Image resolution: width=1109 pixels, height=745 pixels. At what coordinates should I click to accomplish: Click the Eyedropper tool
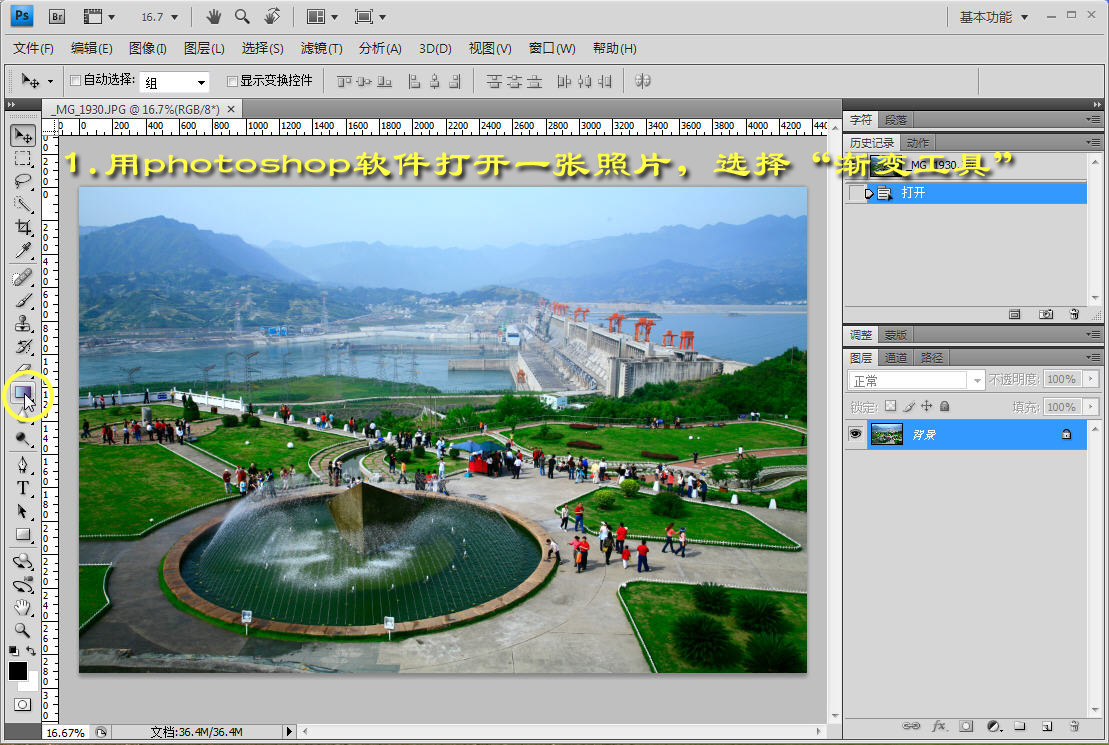23,251
